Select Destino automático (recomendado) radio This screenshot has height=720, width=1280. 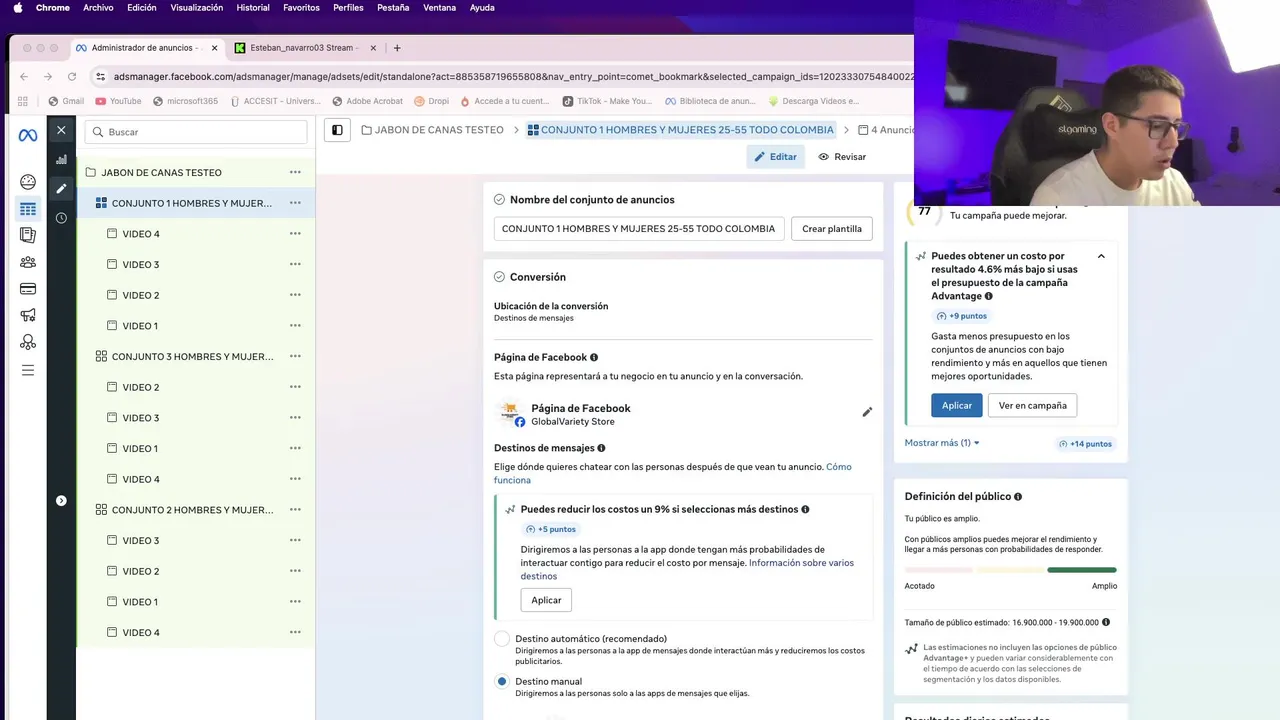pyautogui.click(x=502, y=639)
